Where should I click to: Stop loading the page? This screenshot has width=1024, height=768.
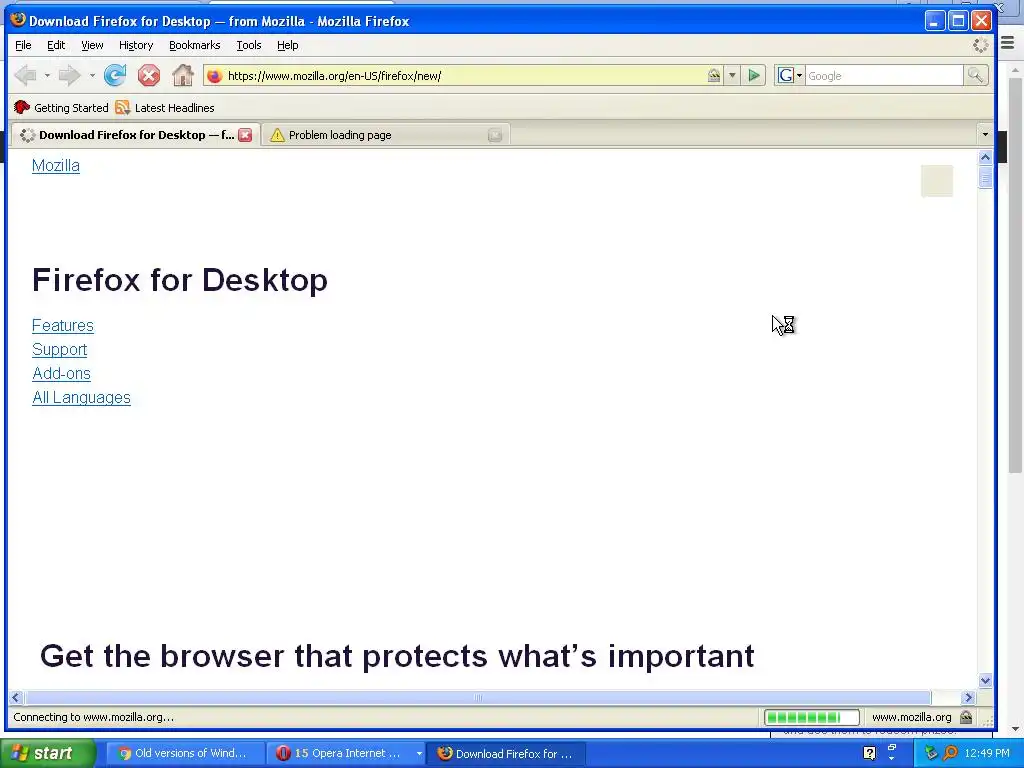pos(149,76)
